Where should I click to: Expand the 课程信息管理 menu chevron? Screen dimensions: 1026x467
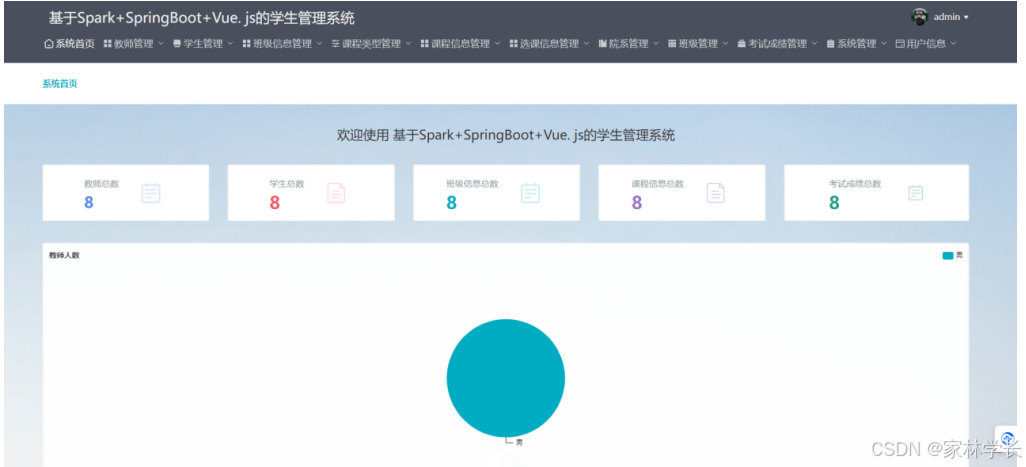(x=497, y=44)
